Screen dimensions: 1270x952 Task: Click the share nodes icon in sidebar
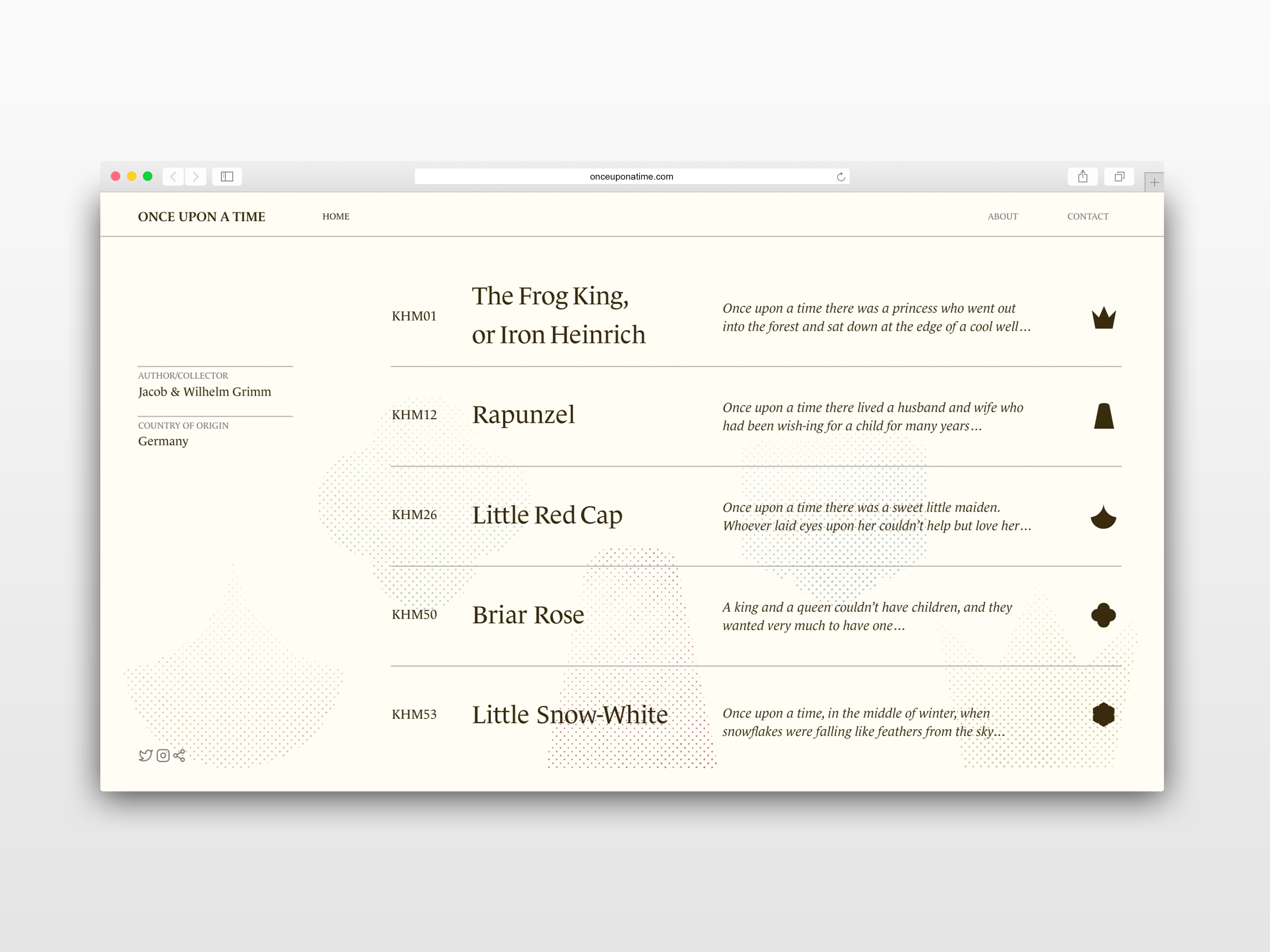179,755
